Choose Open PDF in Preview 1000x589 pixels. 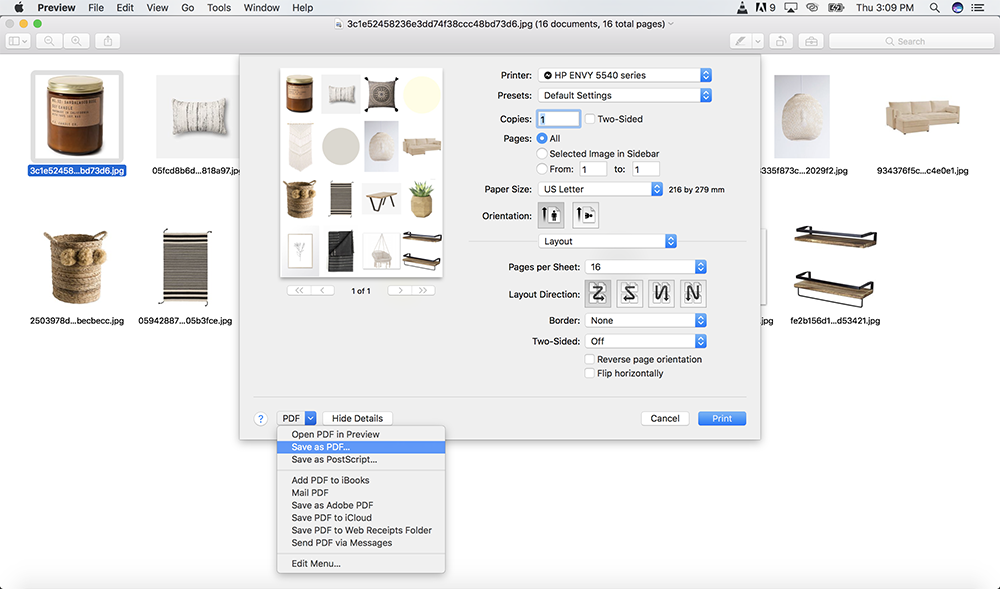361,435
